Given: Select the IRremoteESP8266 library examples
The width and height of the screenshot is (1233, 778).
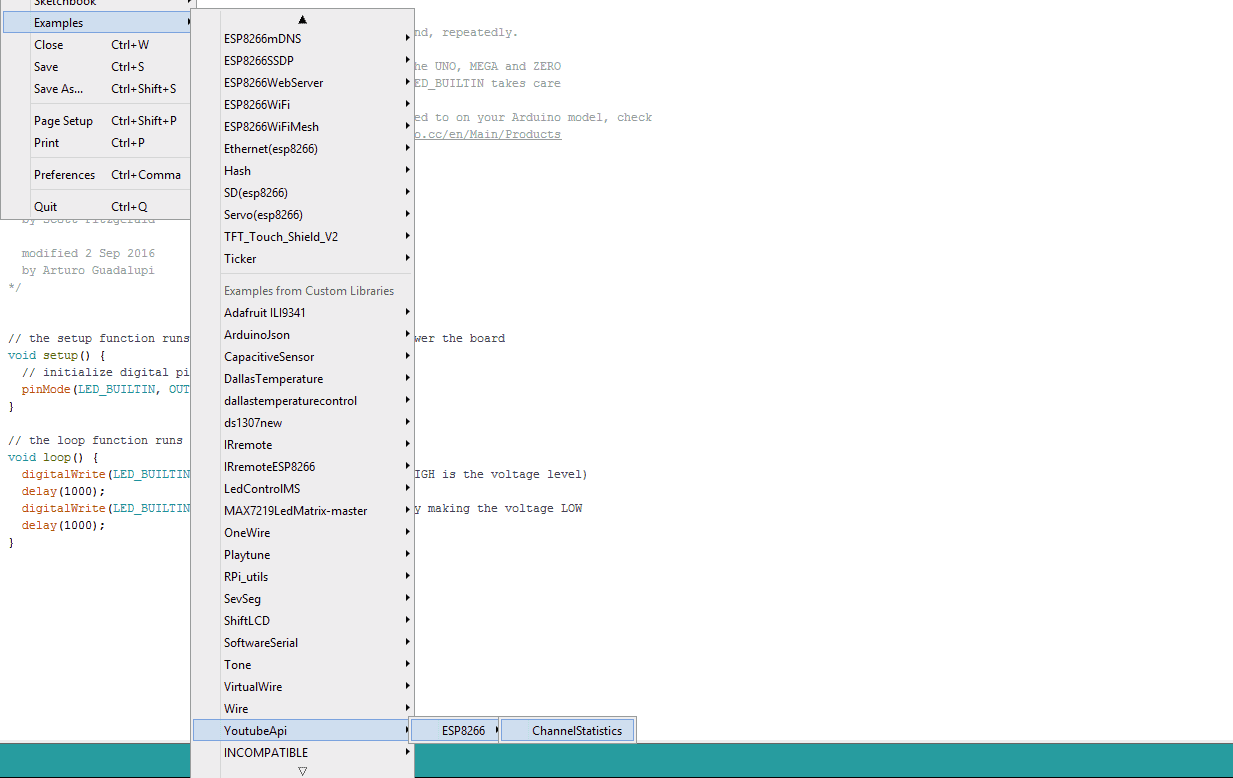Looking at the screenshot, I should coord(269,467).
